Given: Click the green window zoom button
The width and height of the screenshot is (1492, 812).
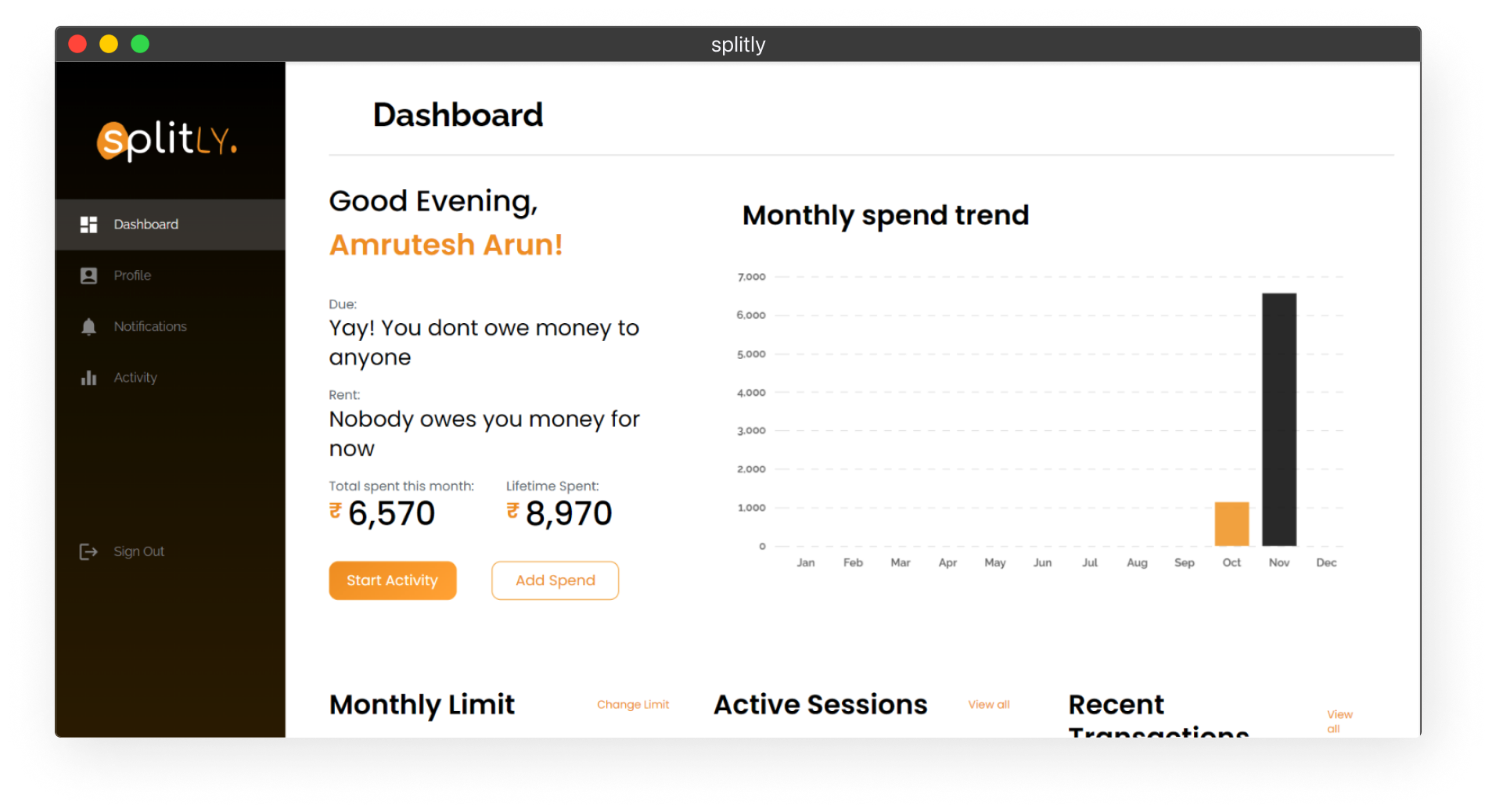Looking at the screenshot, I should [140, 44].
